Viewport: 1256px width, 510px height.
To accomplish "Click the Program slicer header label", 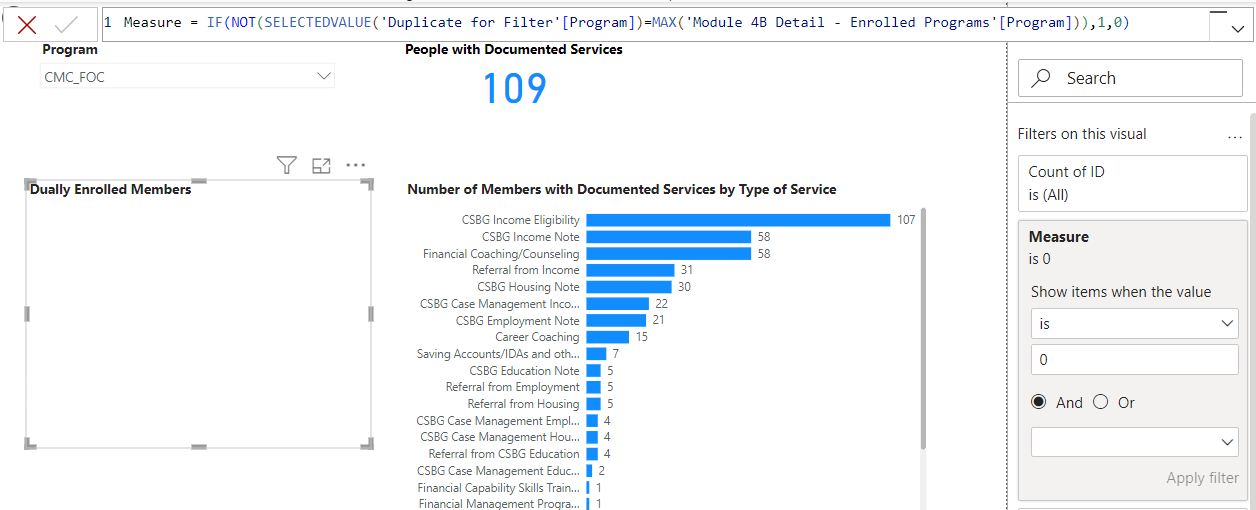I will (70, 49).
